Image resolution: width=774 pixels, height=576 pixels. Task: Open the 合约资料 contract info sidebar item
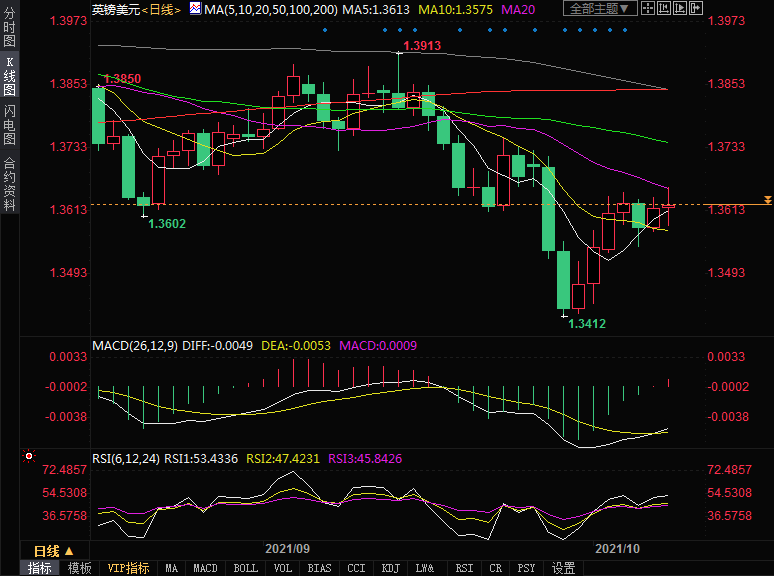point(10,184)
